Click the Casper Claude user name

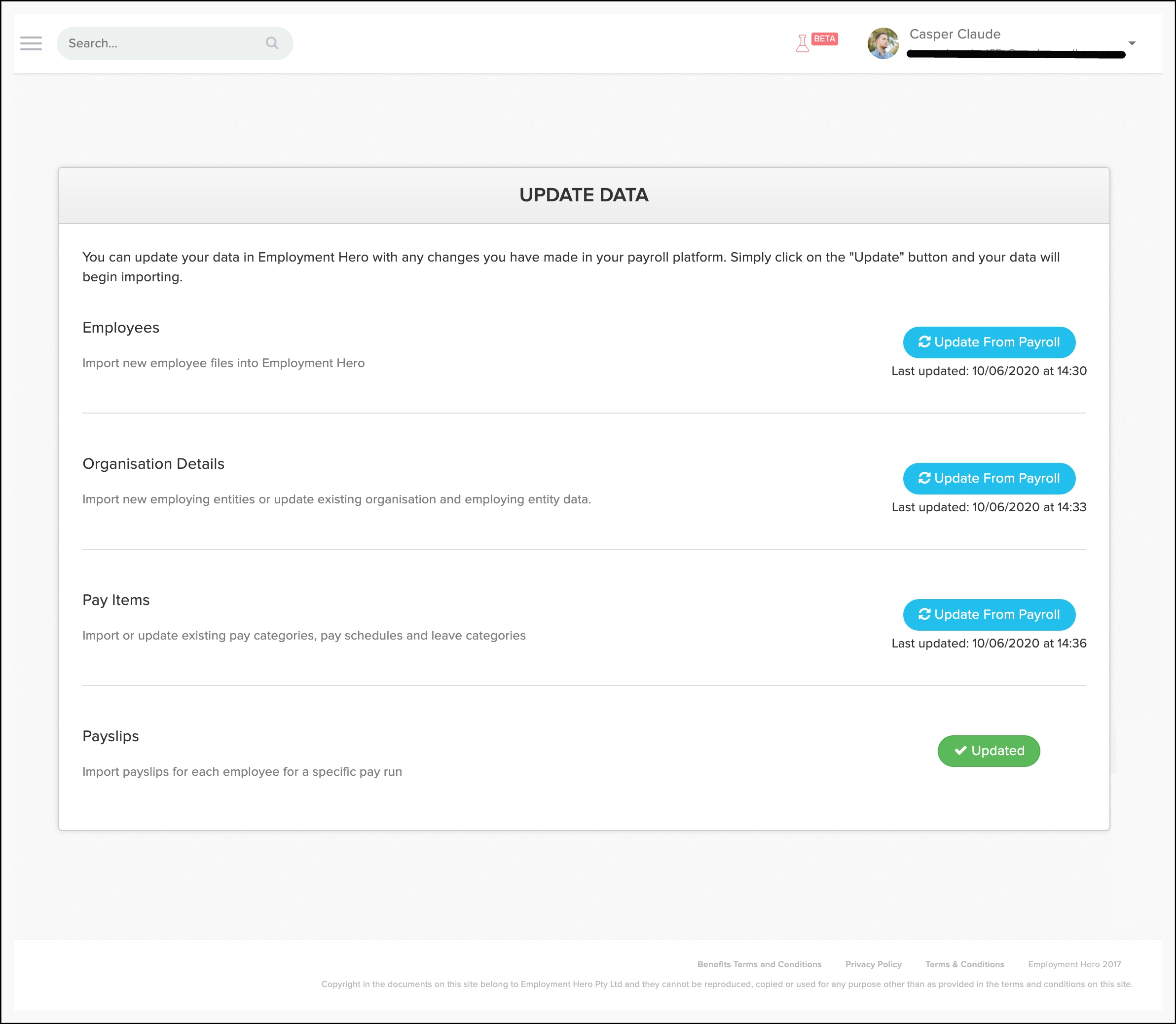pyautogui.click(x=955, y=34)
